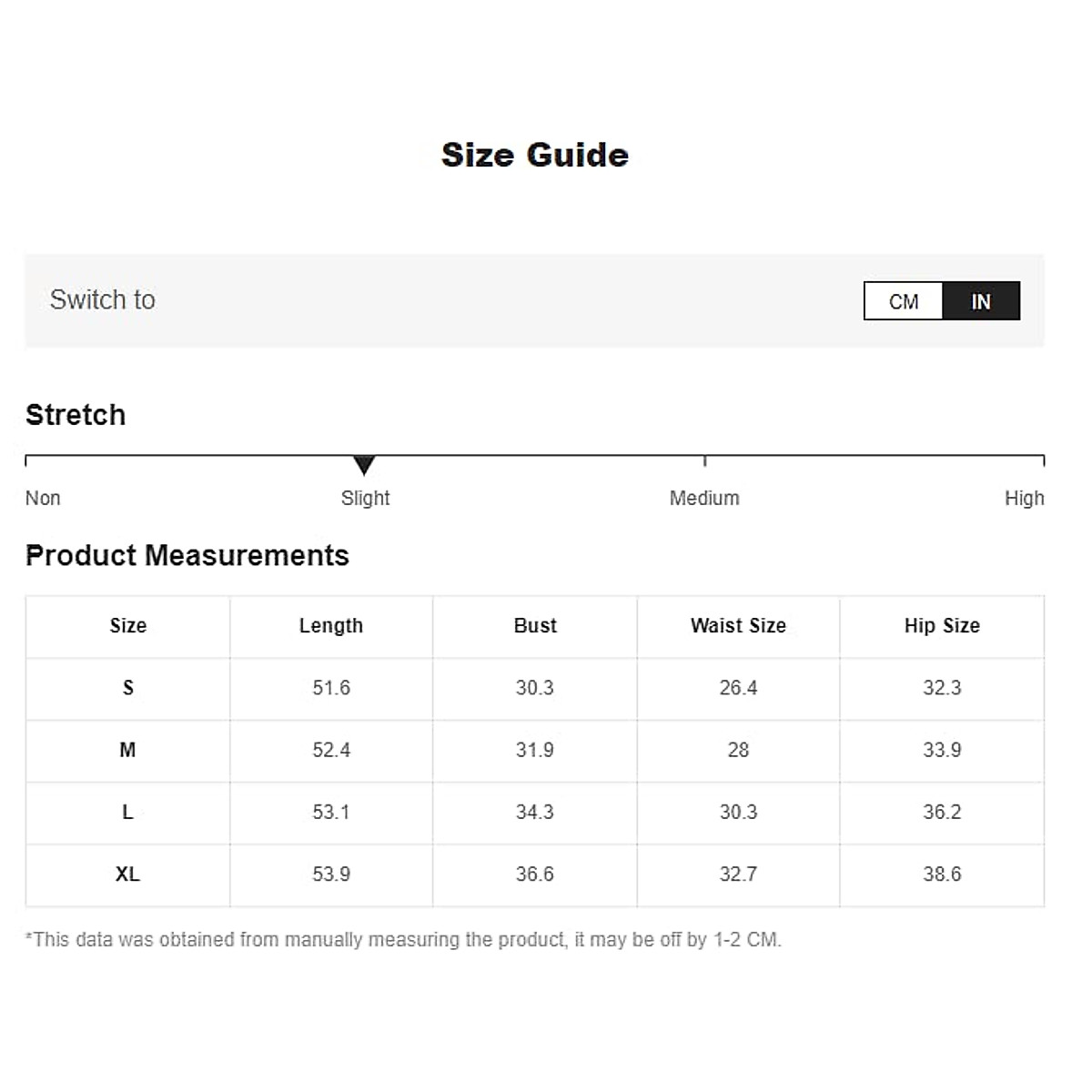Click the Waist Size column header

(x=738, y=626)
